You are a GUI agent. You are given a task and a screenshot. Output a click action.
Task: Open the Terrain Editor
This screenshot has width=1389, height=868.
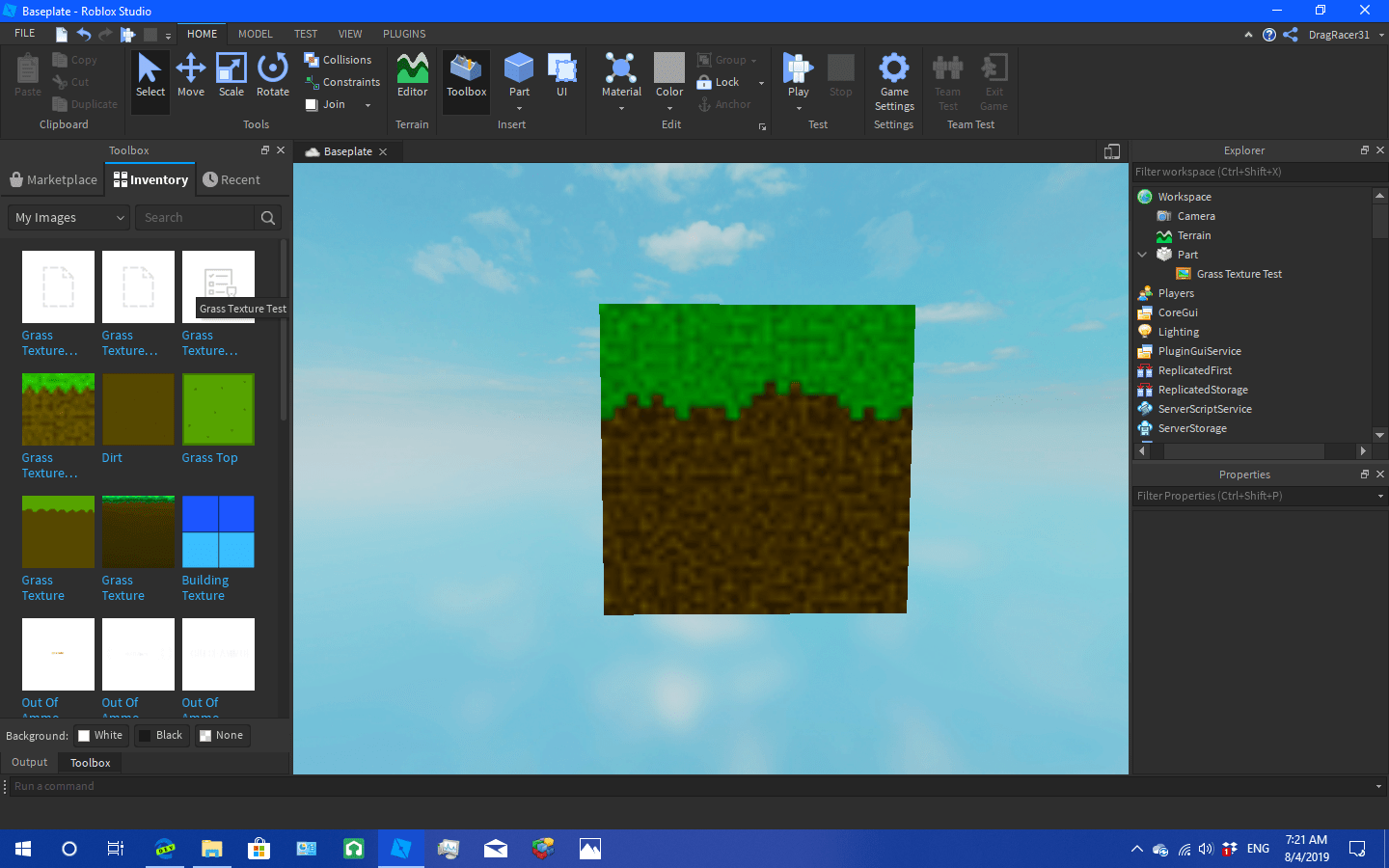pyautogui.click(x=413, y=76)
